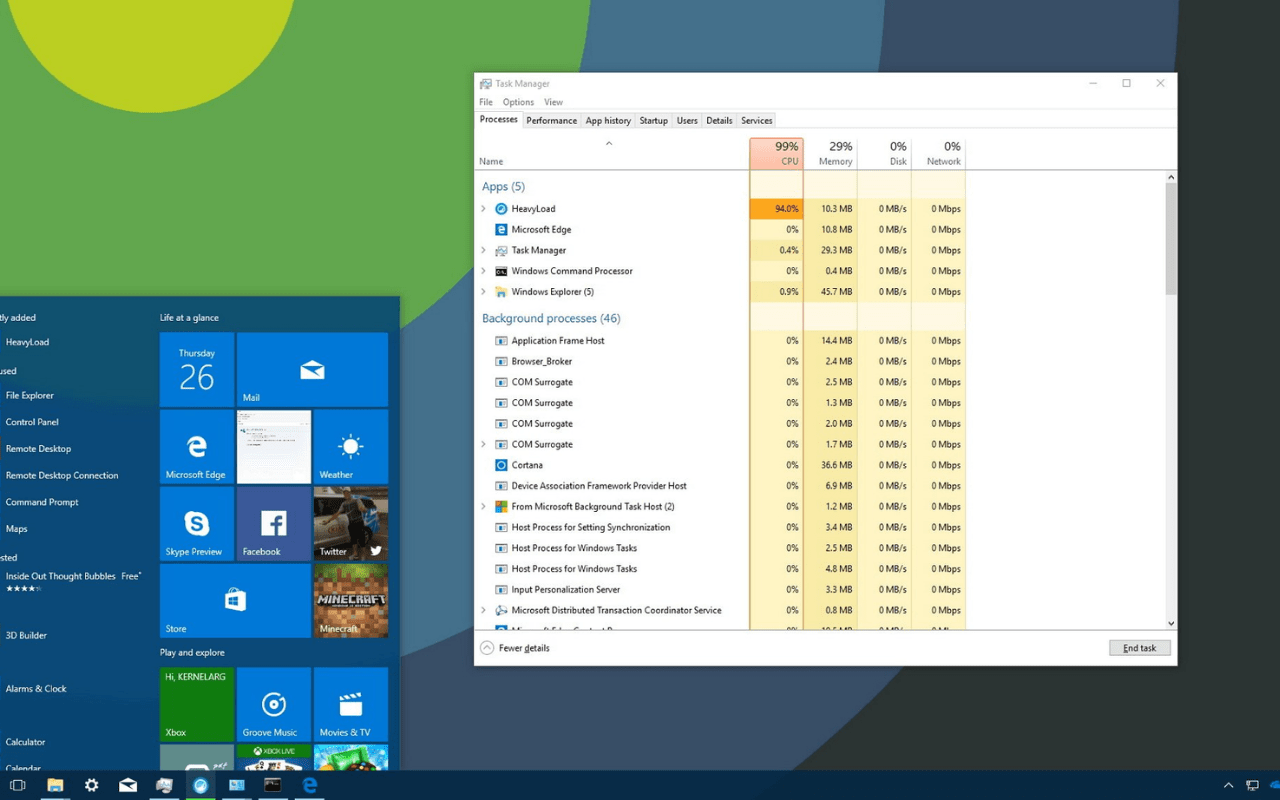Select the Cortana background process icon
This screenshot has height=800, width=1280.
pos(501,465)
